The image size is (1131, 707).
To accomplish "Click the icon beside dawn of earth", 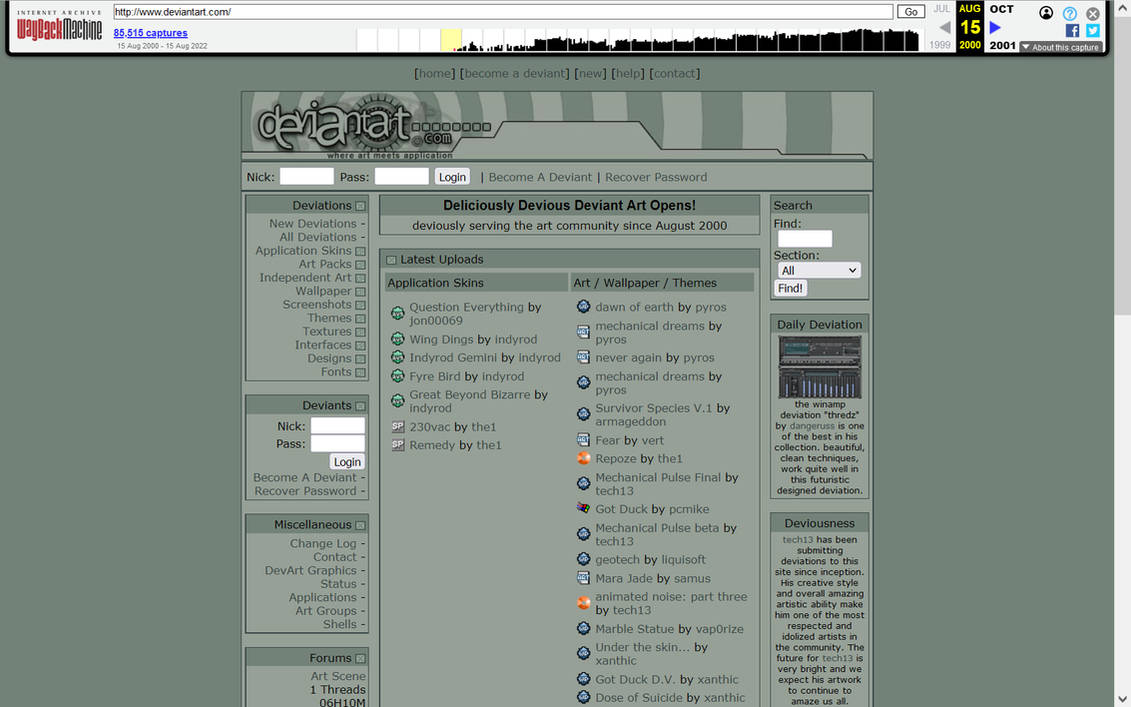I will pyautogui.click(x=584, y=307).
